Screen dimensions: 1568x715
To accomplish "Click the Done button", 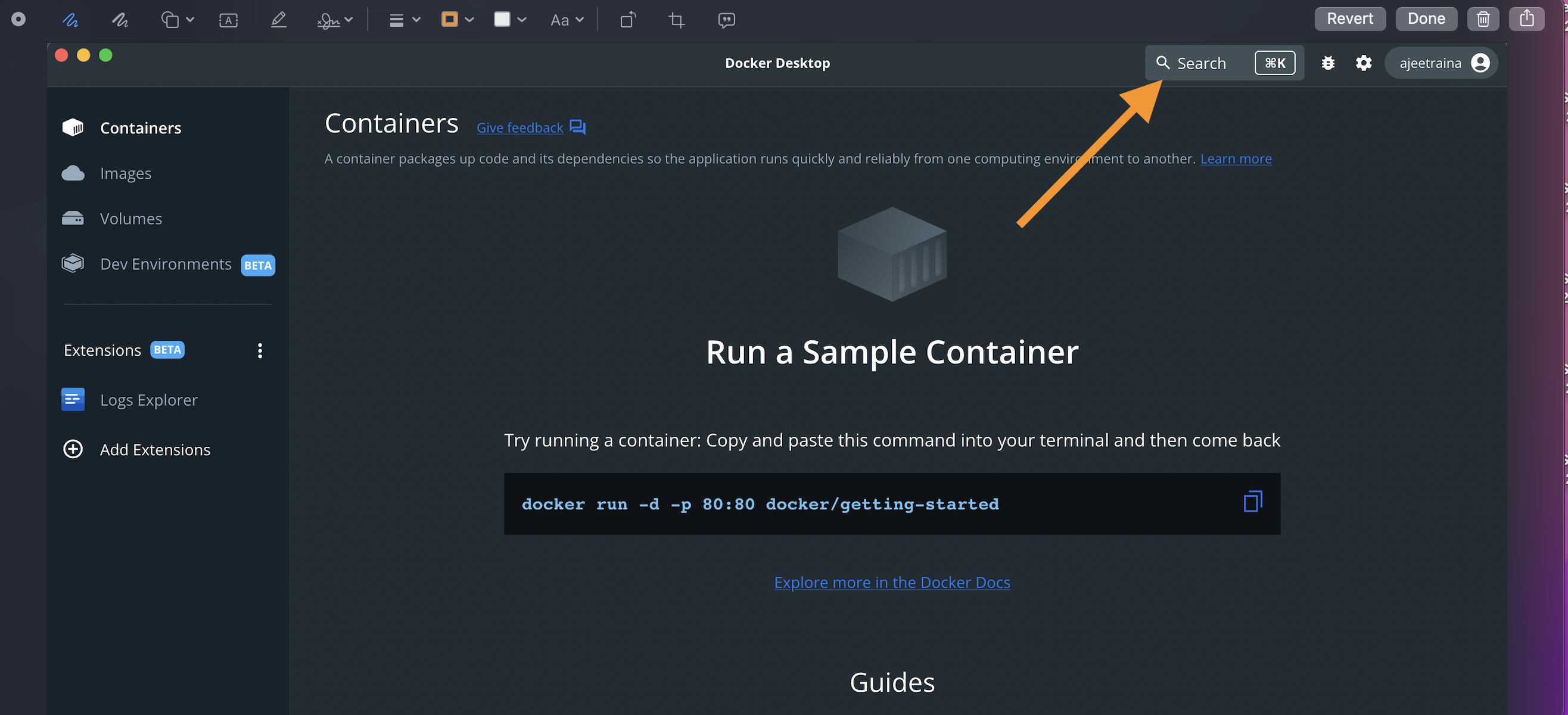I will click(1426, 19).
